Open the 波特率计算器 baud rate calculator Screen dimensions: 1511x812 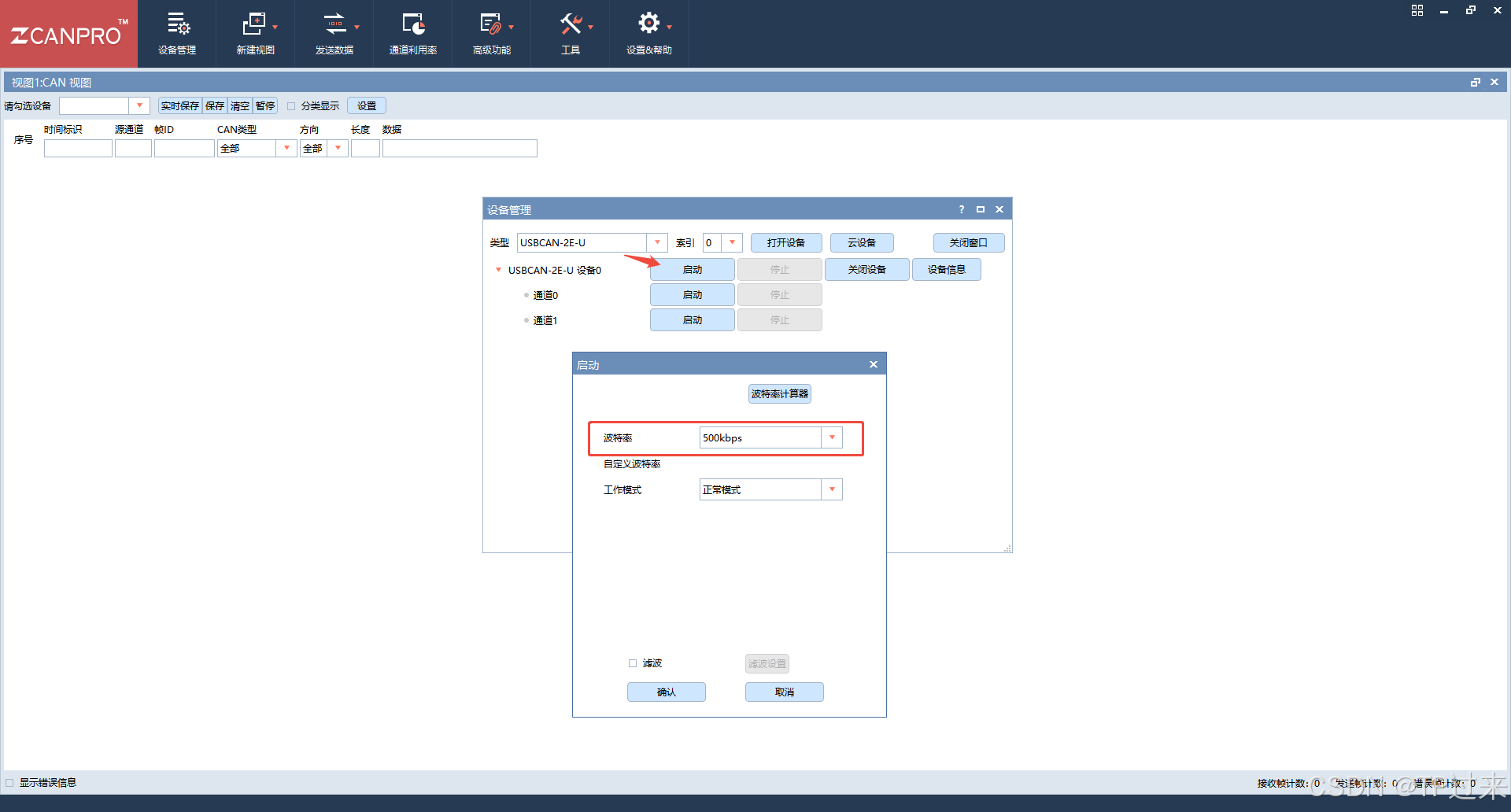coord(779,393)
